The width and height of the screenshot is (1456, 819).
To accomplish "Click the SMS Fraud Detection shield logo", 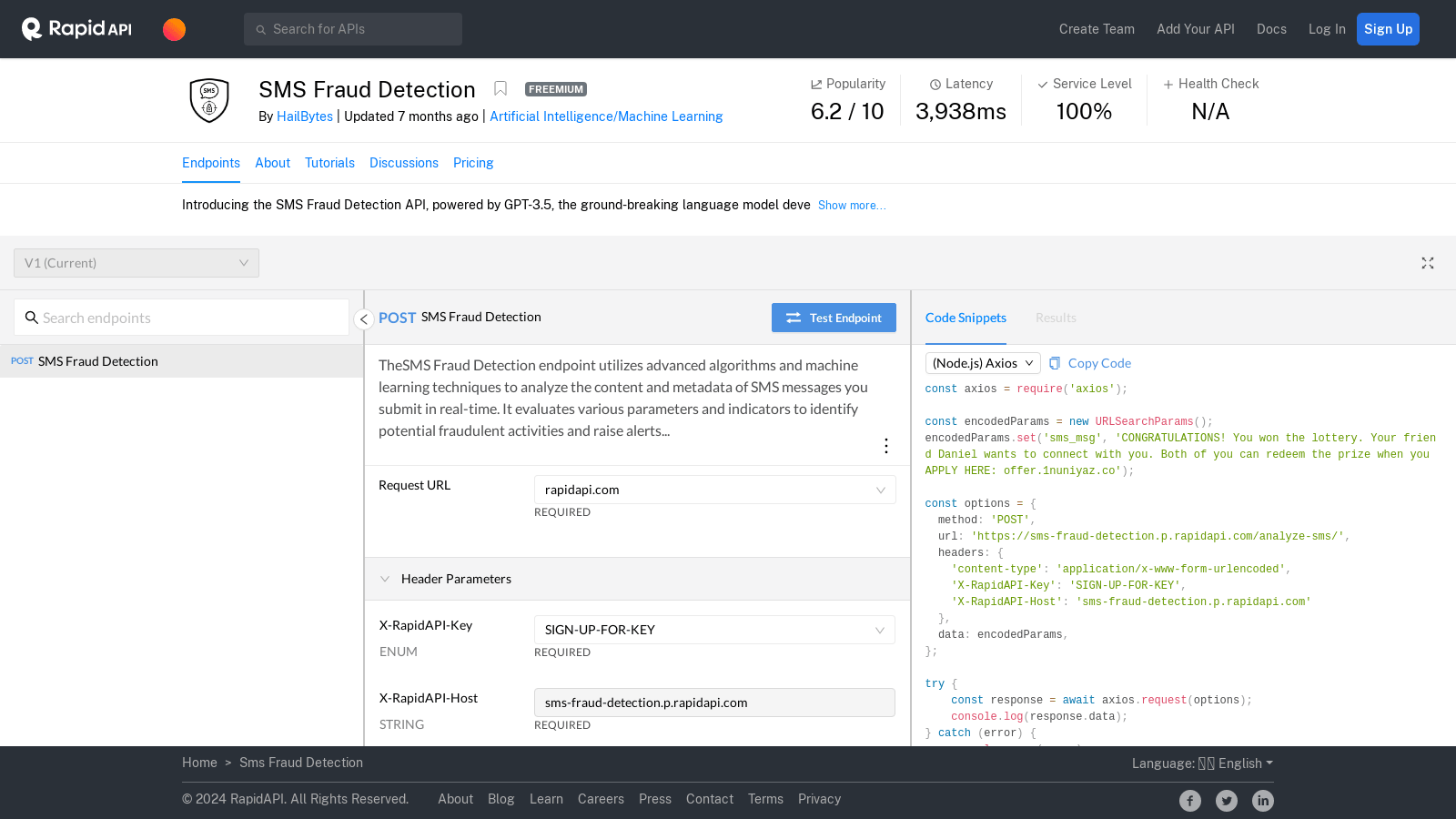I will tap(209, 100).
